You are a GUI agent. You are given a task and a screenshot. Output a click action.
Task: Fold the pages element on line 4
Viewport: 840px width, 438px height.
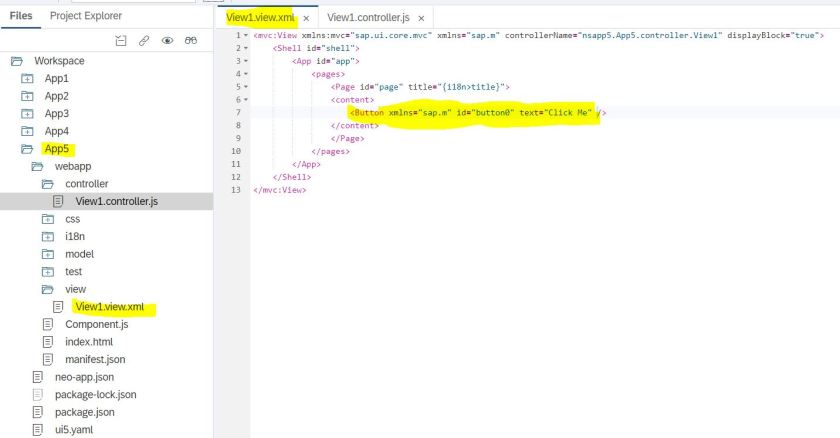tap(245, 74)
